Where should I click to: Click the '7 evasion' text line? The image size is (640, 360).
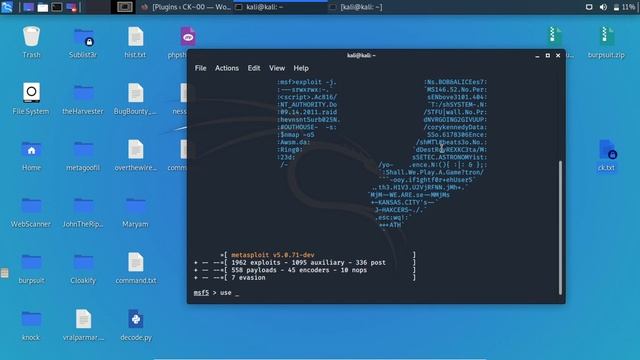pos(248,278)
